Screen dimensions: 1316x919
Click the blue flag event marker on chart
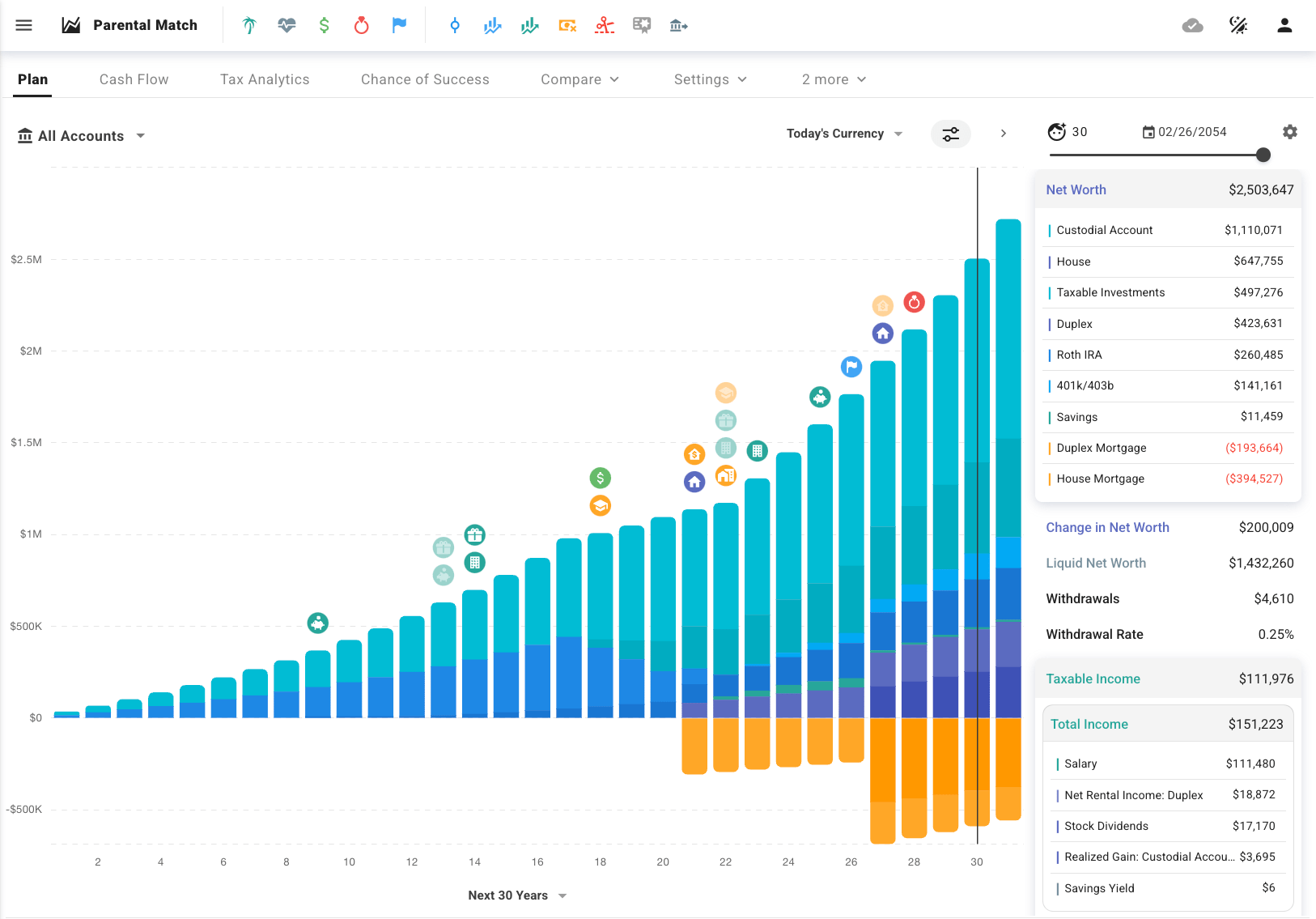(851, 367)
